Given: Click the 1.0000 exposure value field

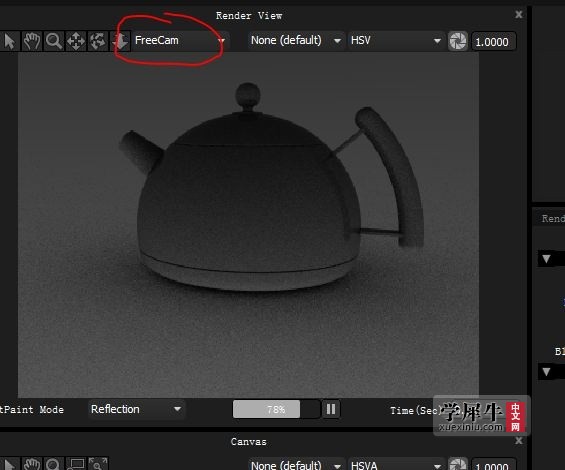Looking at the screenshot, I should coord(493,42).
